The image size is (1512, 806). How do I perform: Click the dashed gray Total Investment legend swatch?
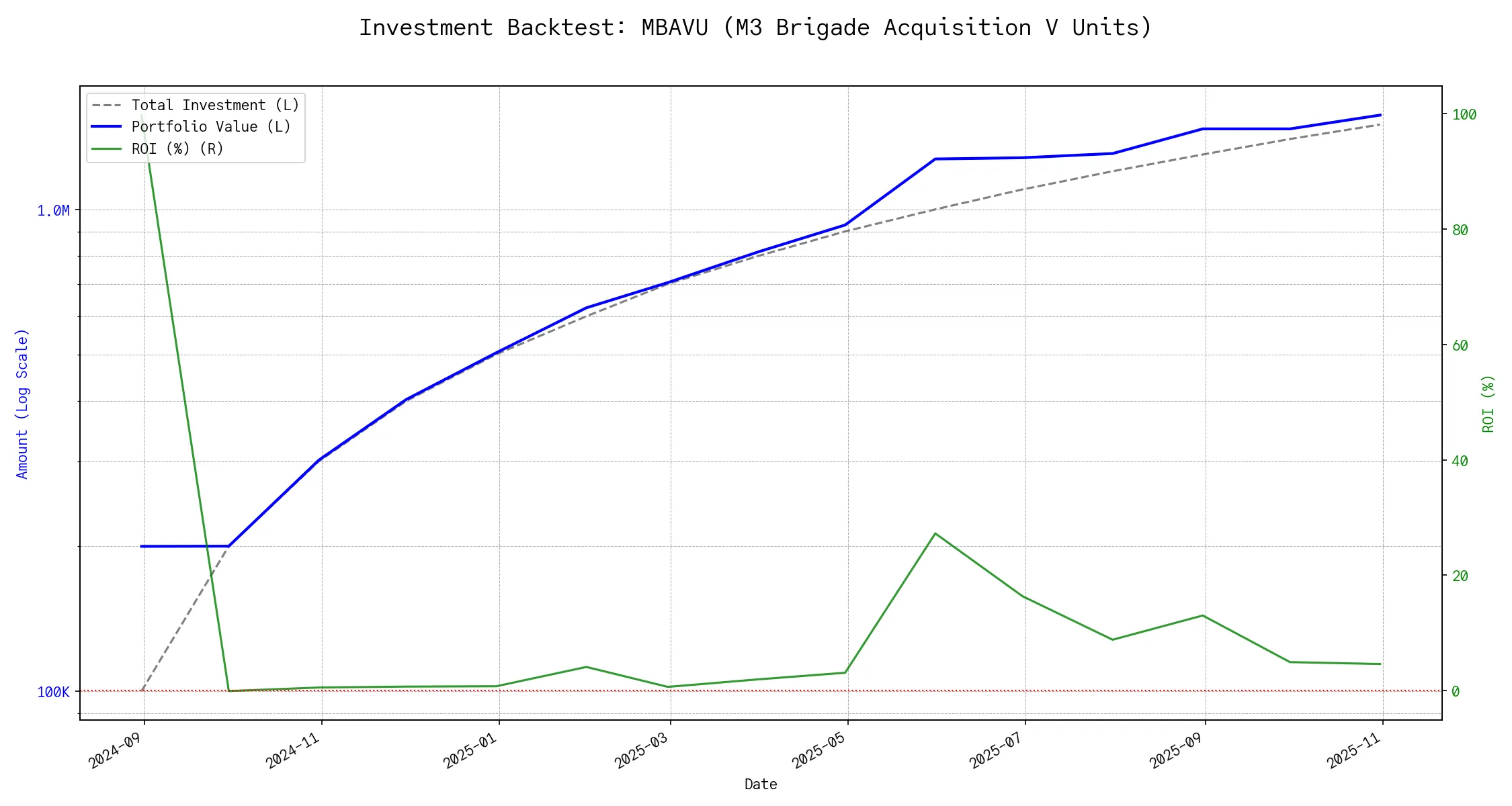pos(106,105)
